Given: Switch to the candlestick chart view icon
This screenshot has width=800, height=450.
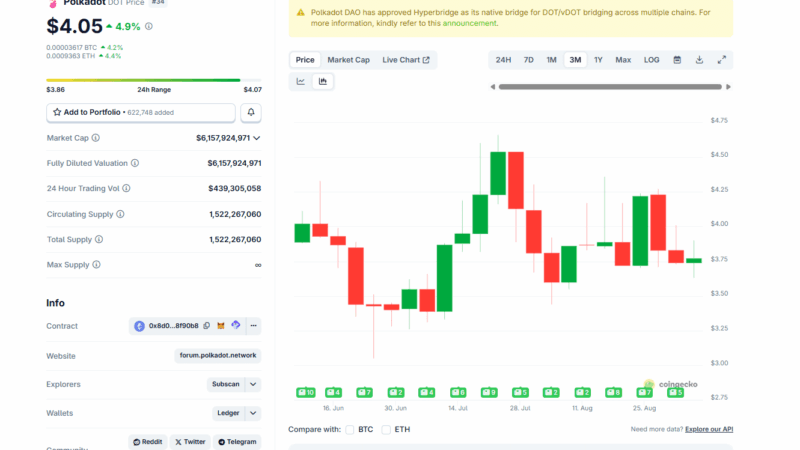Looking at the screenshot, I should [322, 81].
